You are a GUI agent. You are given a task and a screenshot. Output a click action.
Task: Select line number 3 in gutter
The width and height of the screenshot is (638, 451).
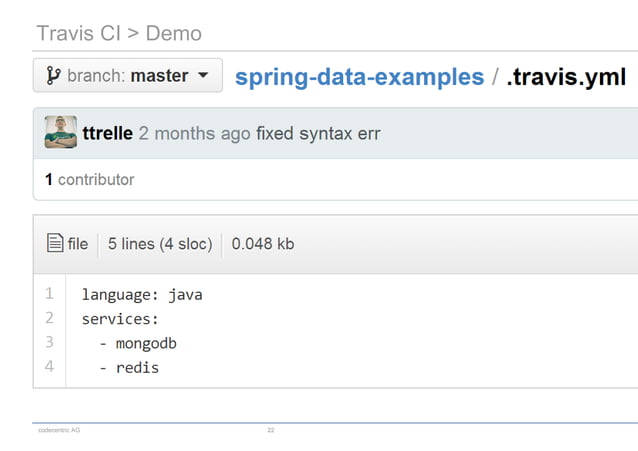[48, 342]
